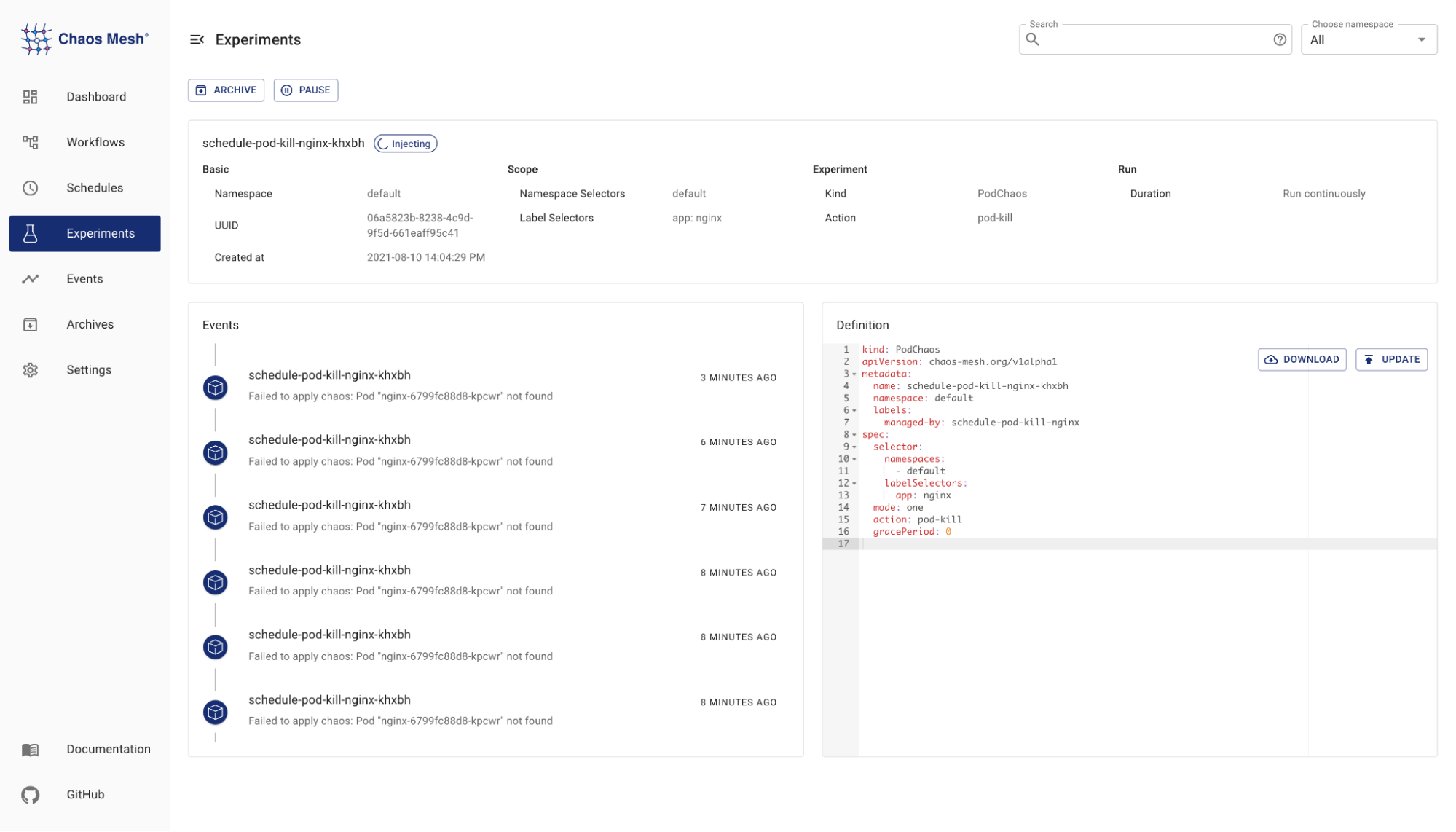
Task: Click the search help question mark icon
Action: click(x=1280, y=39)
